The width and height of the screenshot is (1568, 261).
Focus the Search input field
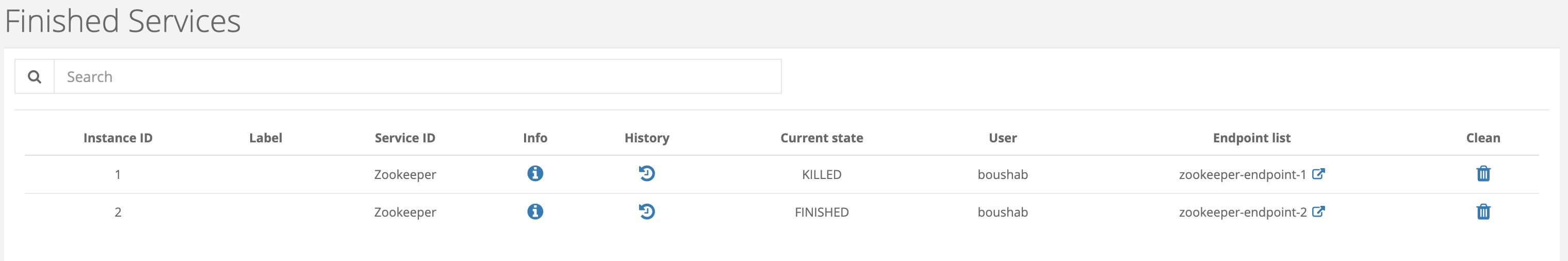click(418, 77)
